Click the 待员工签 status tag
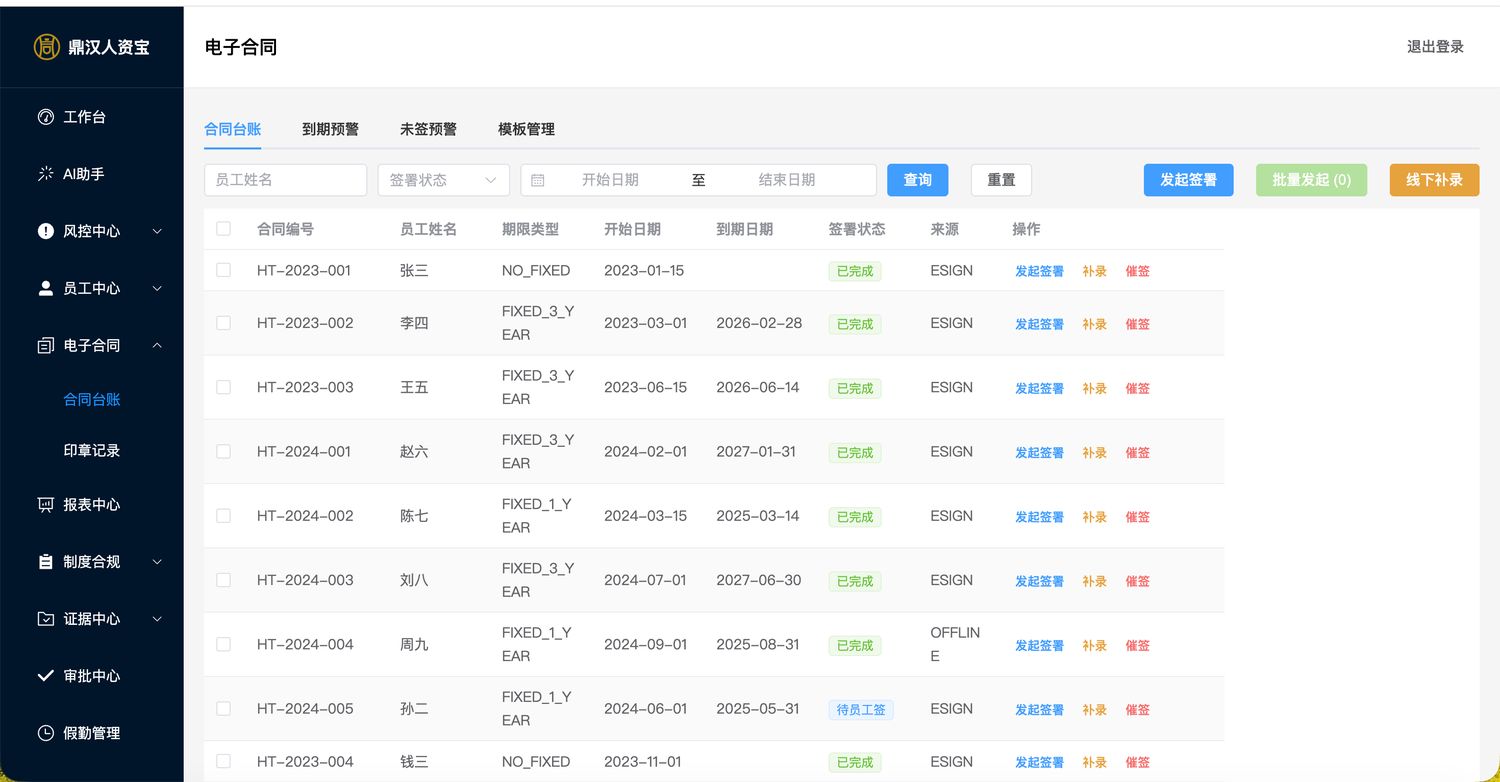1500x782 pixels. click(x=861, y=710)
